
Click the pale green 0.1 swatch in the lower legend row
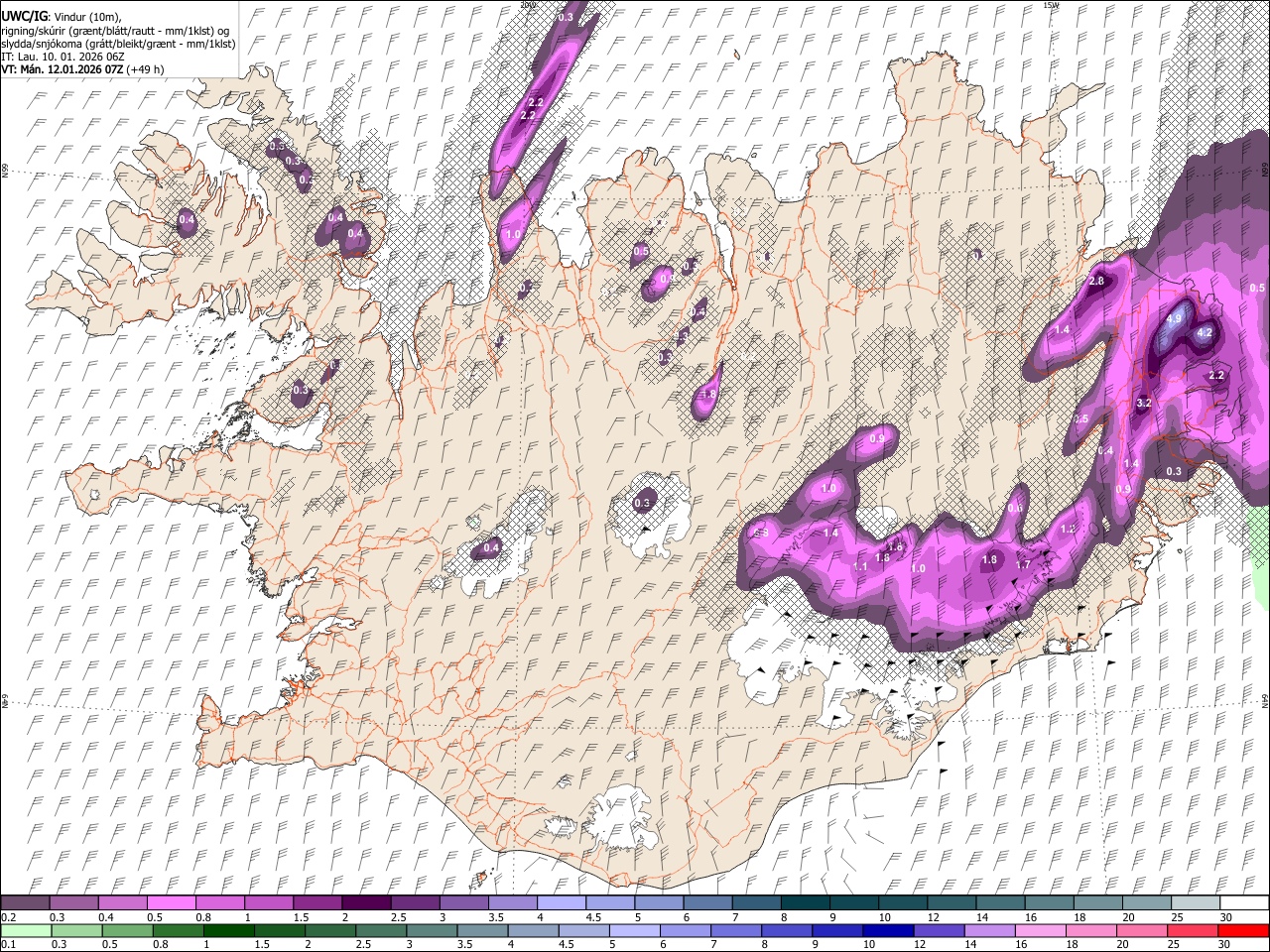(26, 930)
